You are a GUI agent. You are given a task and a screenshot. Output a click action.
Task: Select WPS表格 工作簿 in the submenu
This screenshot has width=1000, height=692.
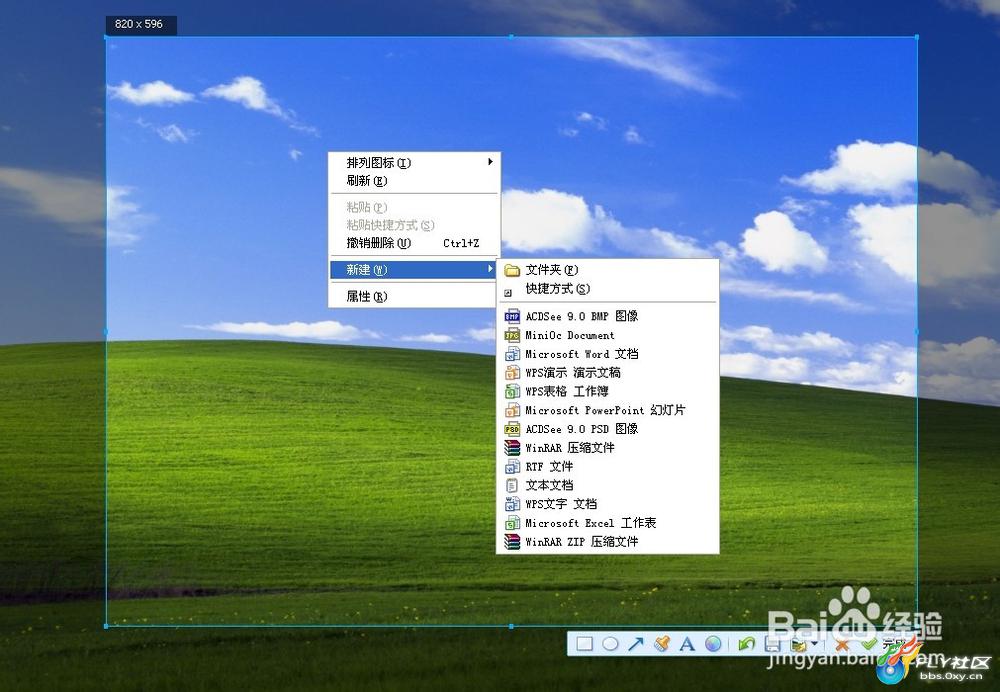608,391
